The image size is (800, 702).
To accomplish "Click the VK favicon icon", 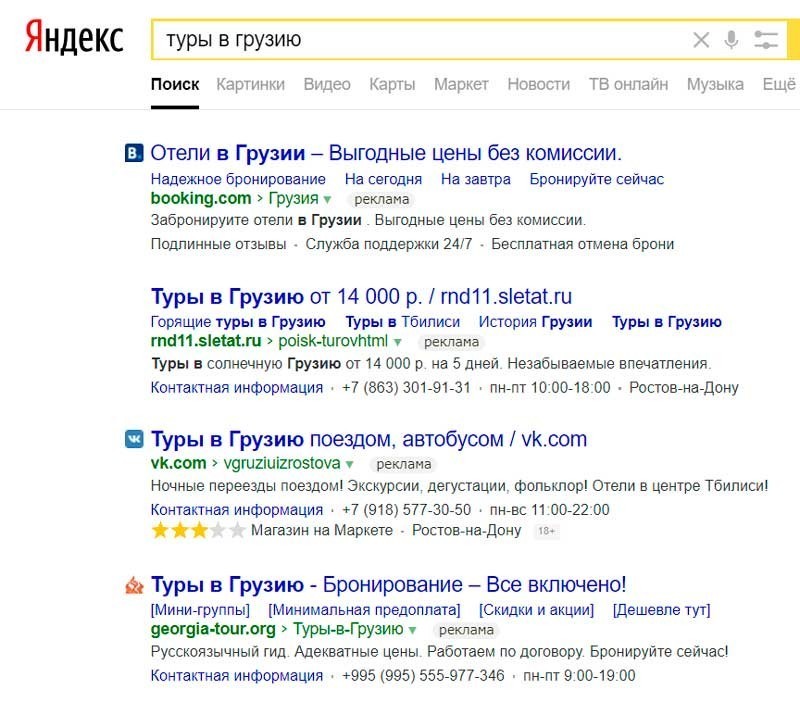I will click(134, 439).
